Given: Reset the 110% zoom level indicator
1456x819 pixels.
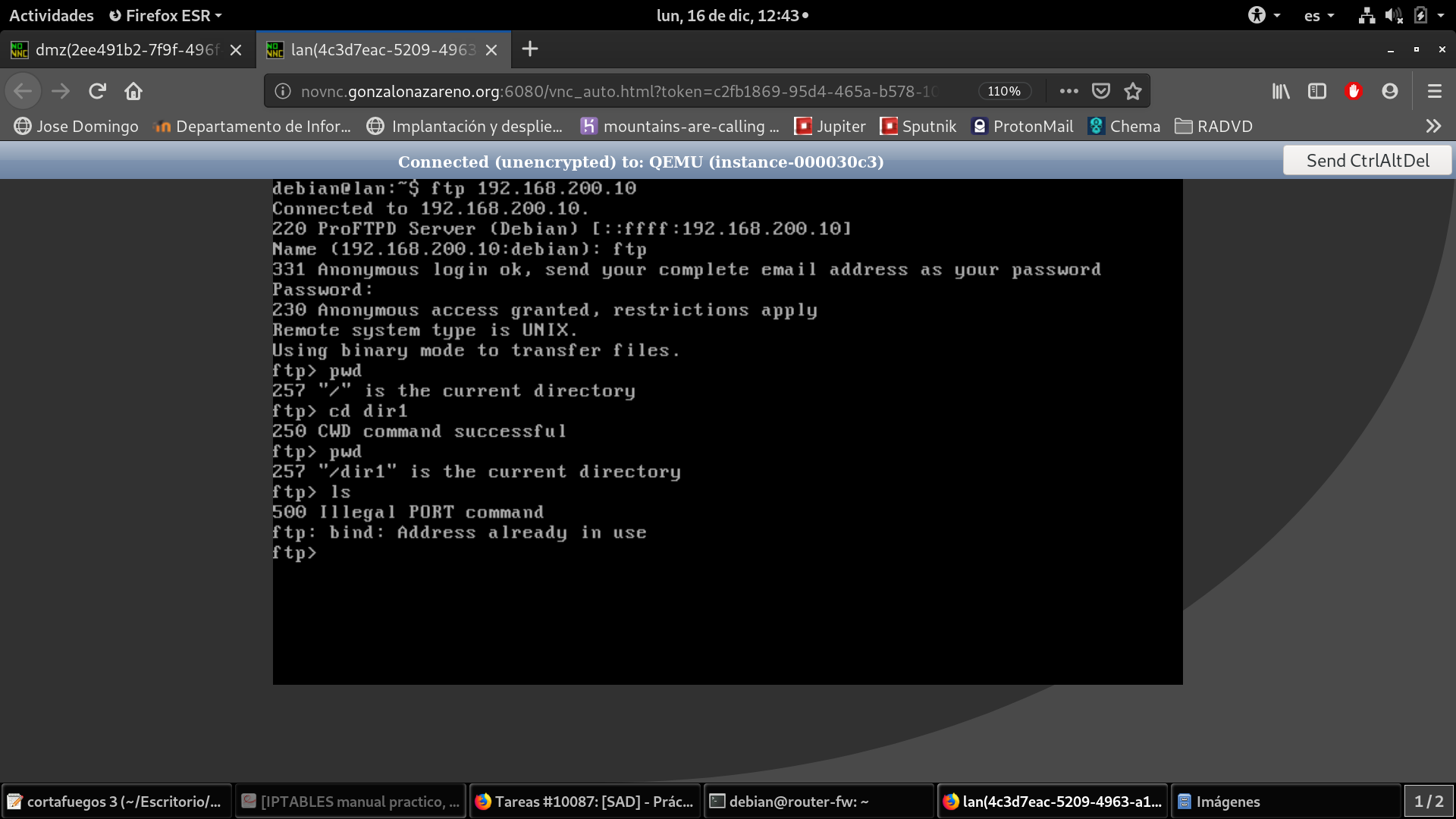Looking at the screenshot, I should click(x=1004, y=91).
